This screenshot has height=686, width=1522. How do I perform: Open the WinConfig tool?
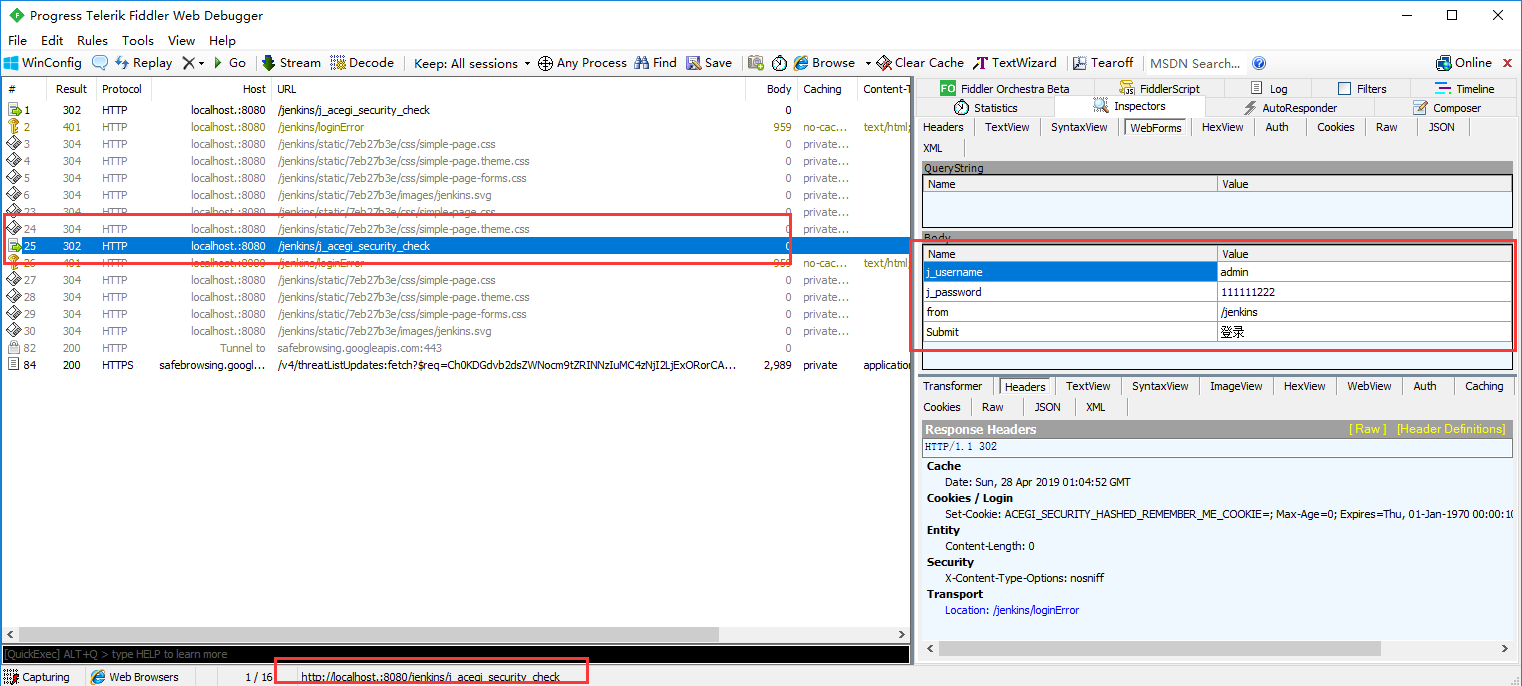pos(43,63)
